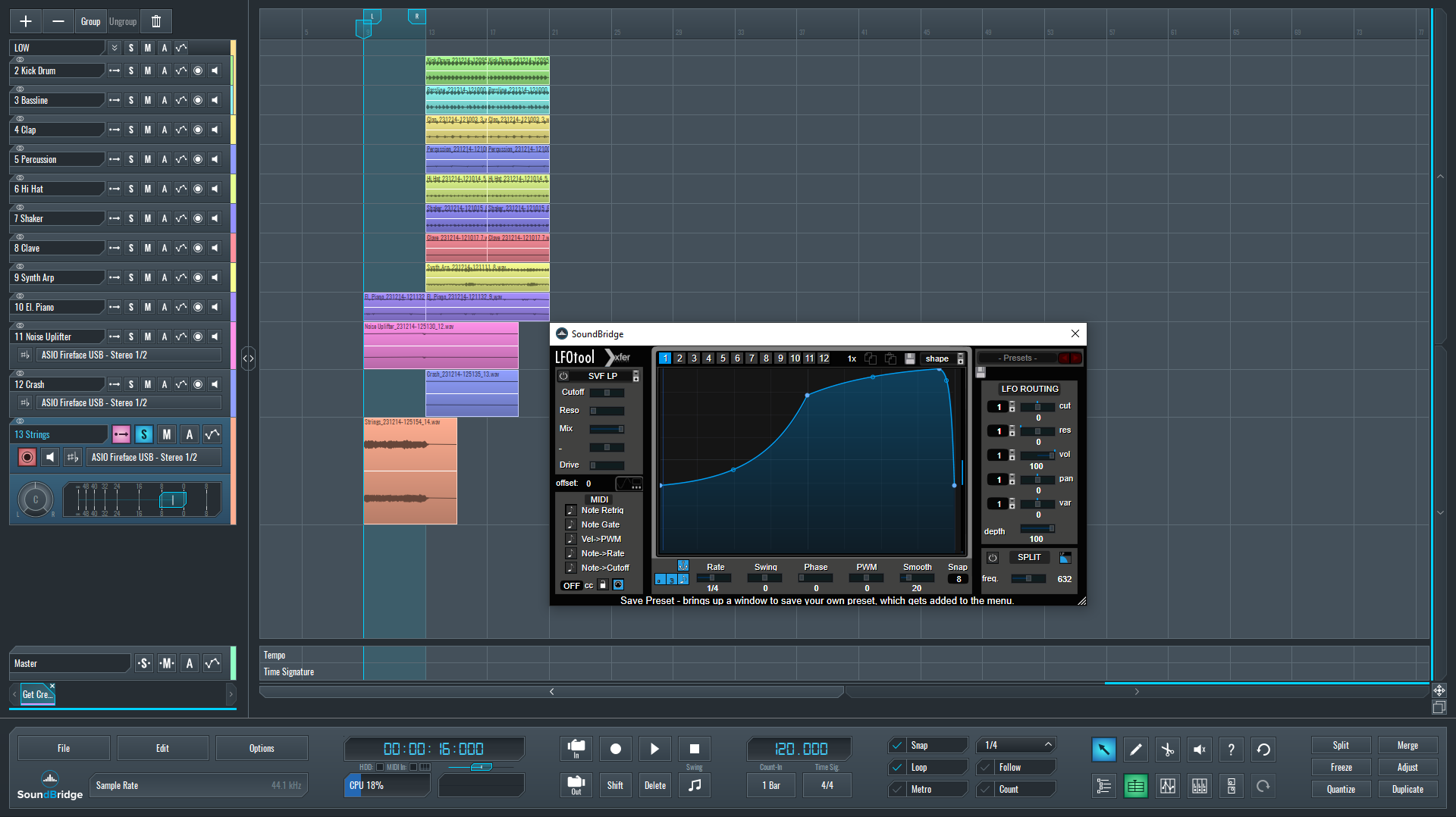Viewport: 1456px width, 817px height.
Task: Enable the Count checkbox
Action: [986, 790]
